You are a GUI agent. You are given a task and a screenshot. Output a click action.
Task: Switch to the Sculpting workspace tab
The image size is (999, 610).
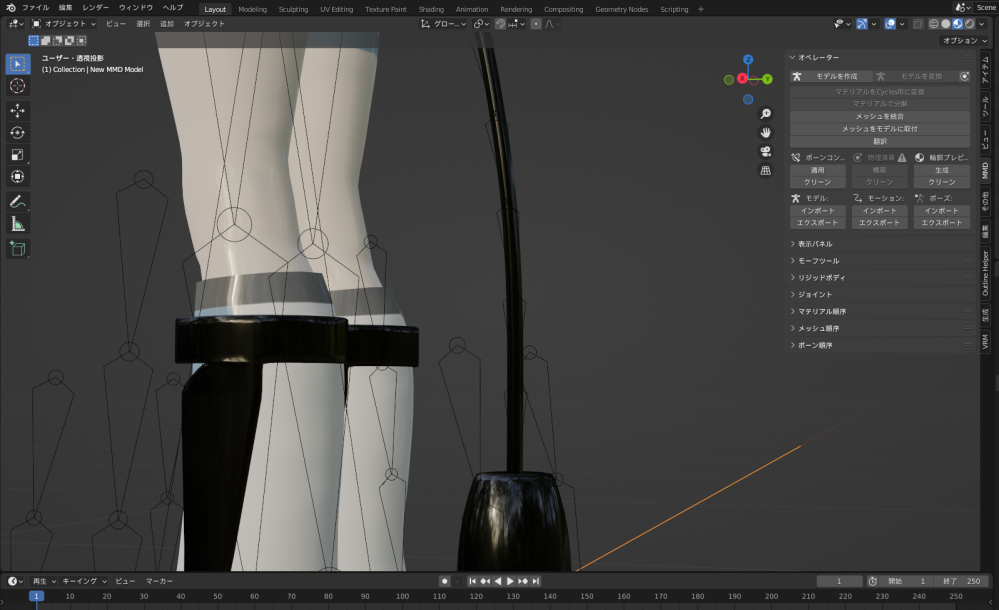293,9
